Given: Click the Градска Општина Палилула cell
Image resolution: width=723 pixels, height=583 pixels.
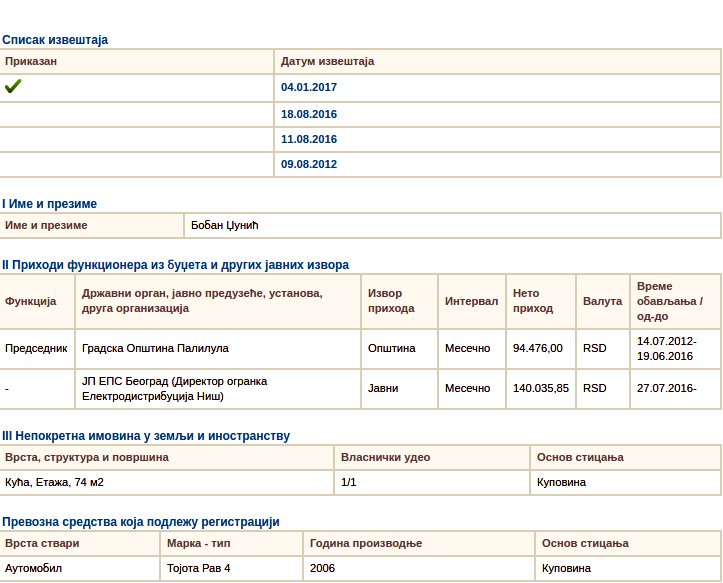Looking at the screenshot, I should 155,349.
